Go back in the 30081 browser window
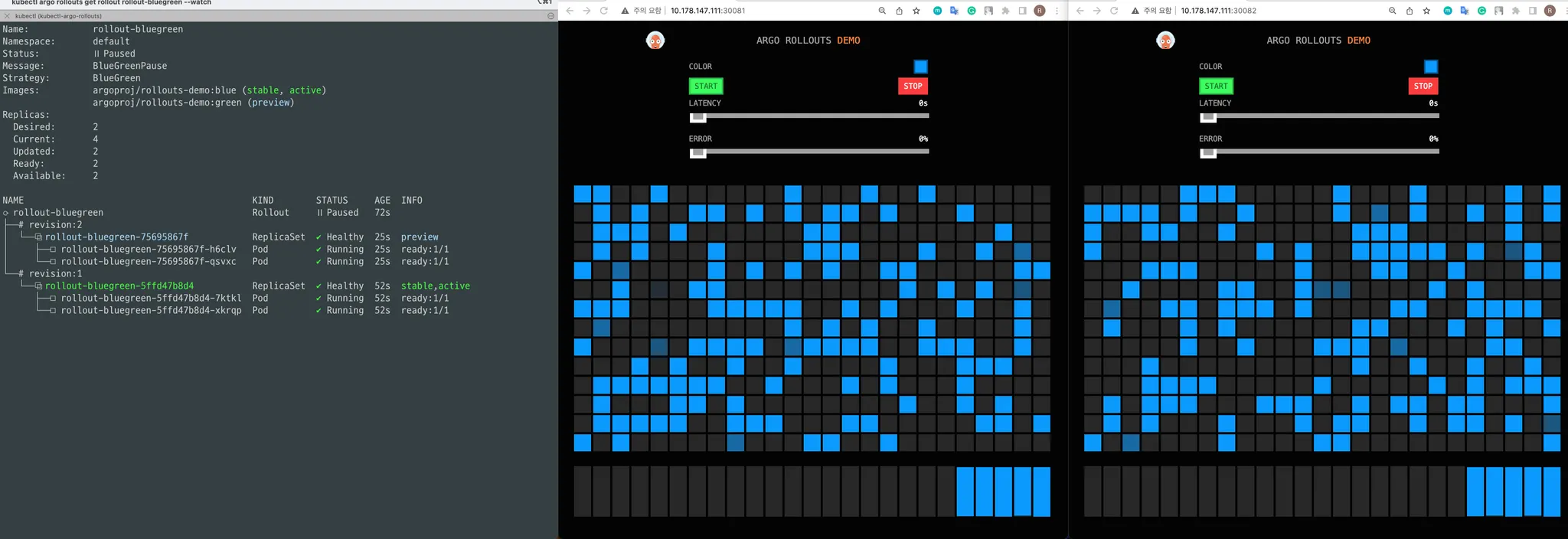The image size is (1568, 539). (570, 11)
